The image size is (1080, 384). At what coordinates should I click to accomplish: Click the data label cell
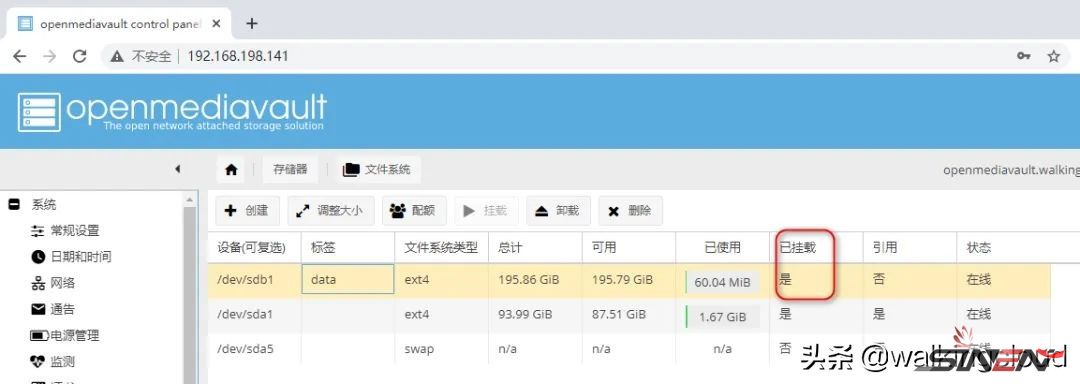click(348, 280)
